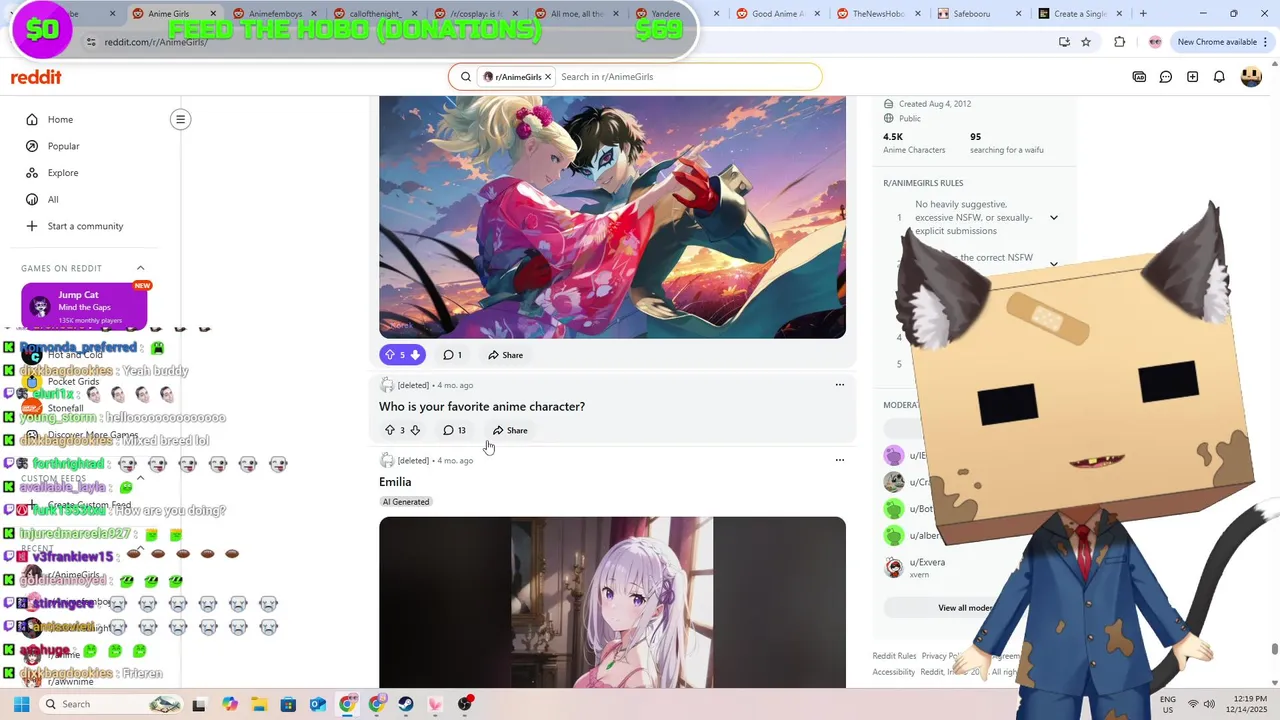Upvote the Persona kimono artwork post

(390, 355)
